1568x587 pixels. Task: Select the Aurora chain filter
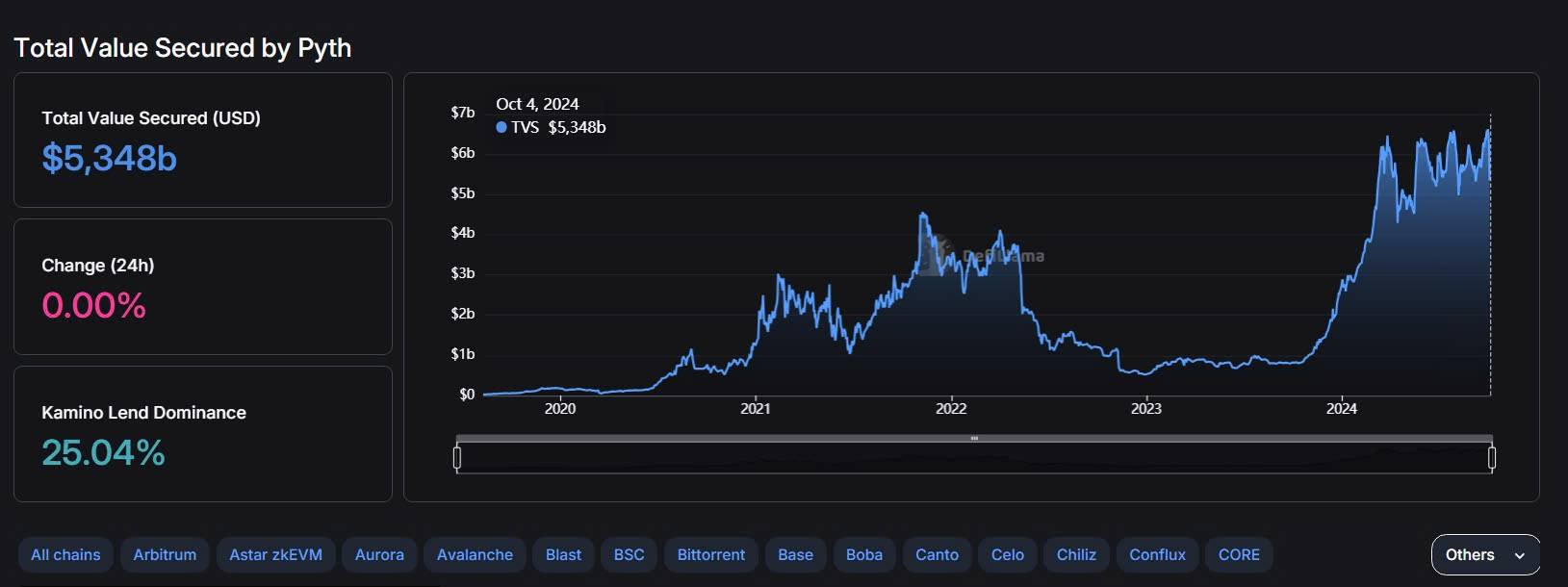click(379, 555)
